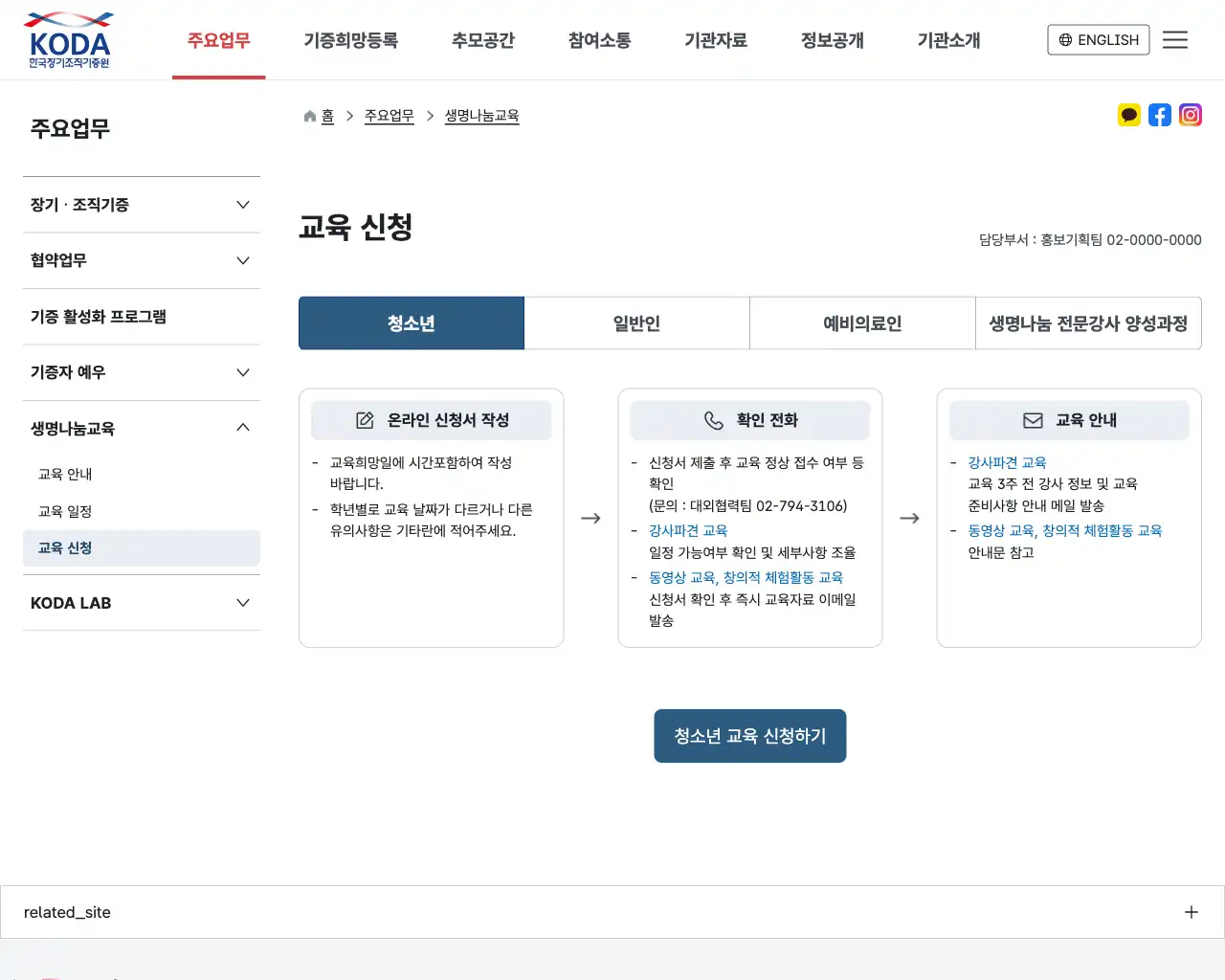
Task: Open the KakaoTalk share icon
Action: tap(1129, 115)
